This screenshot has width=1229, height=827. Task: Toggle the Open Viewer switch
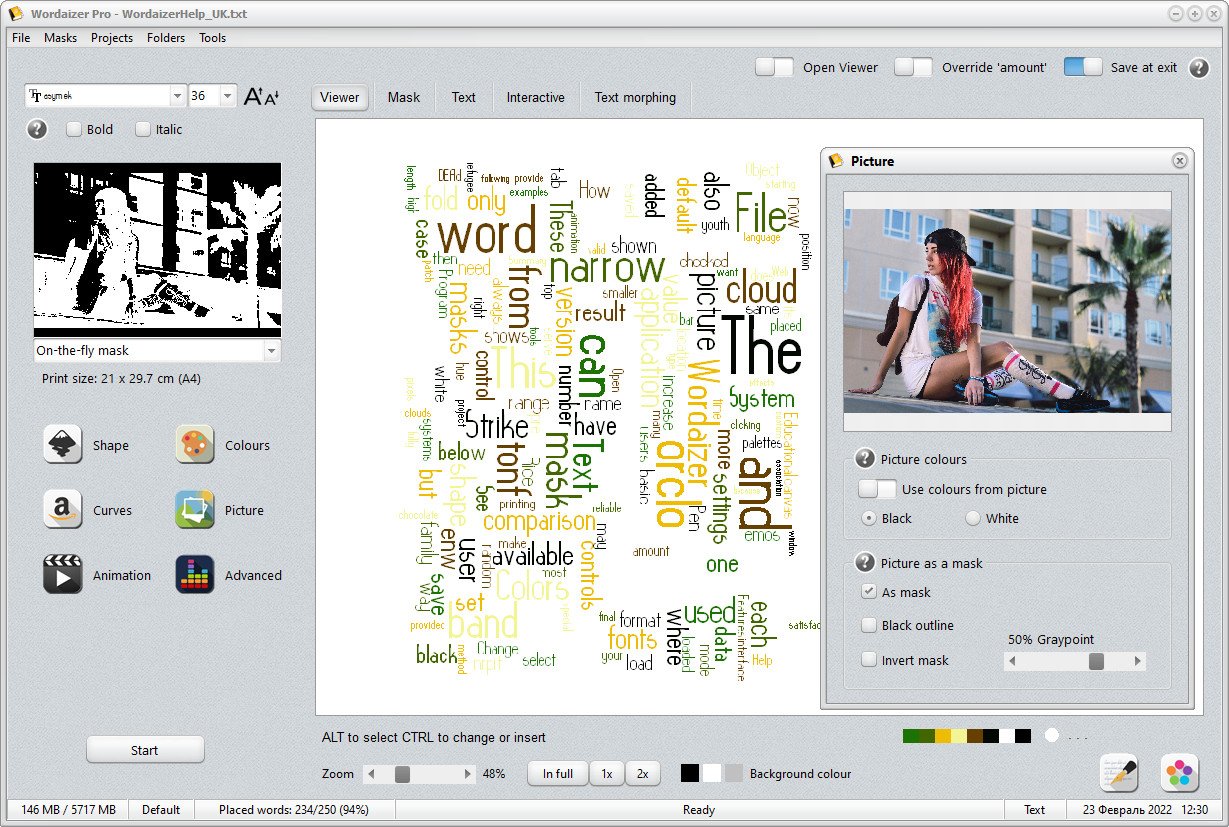774,67
